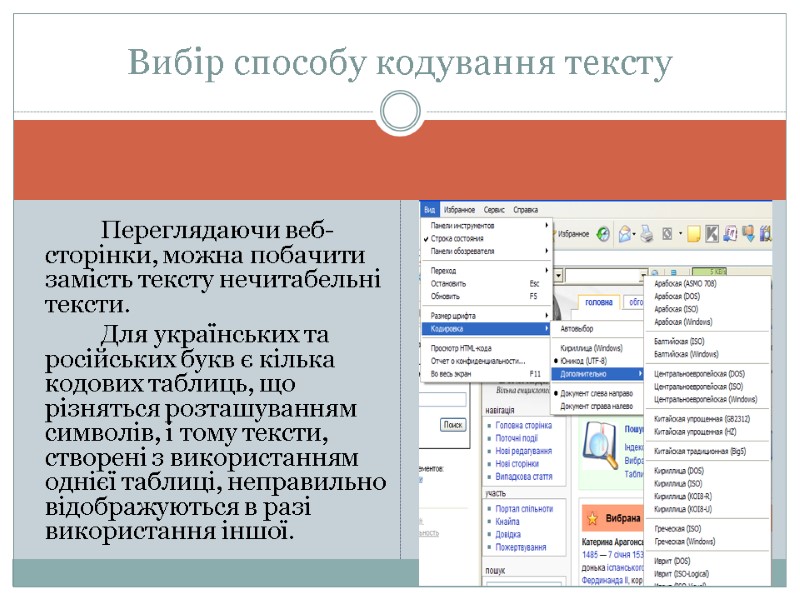This screenshot has height=600, width=800.
Task: Select Китайская традиционная (Big5) encoding
Action: tap(707, 451)
